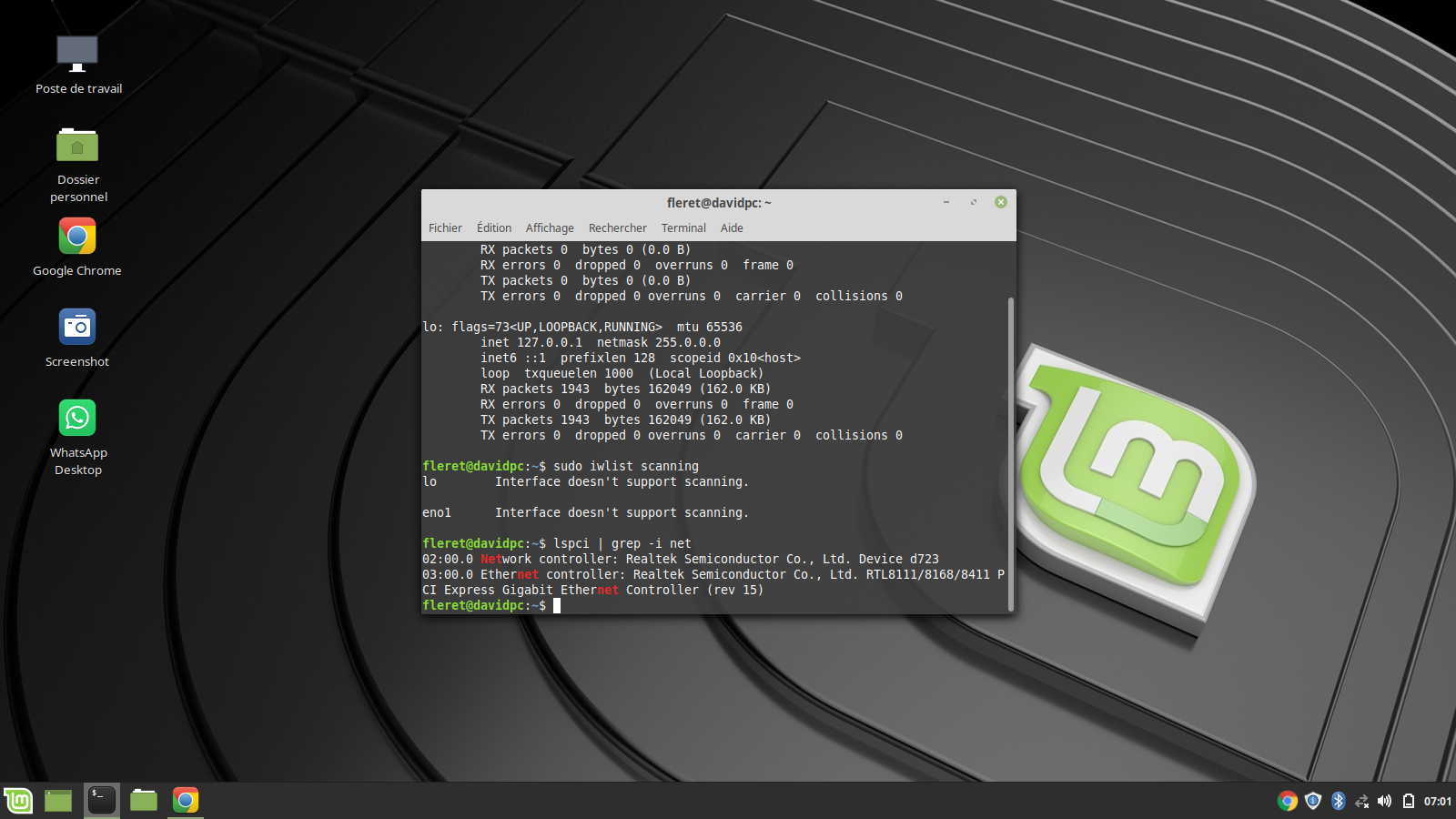Open the Fichier menu in terminal
The height and width of the screenshot is (819, 1456).
(445, 228)
